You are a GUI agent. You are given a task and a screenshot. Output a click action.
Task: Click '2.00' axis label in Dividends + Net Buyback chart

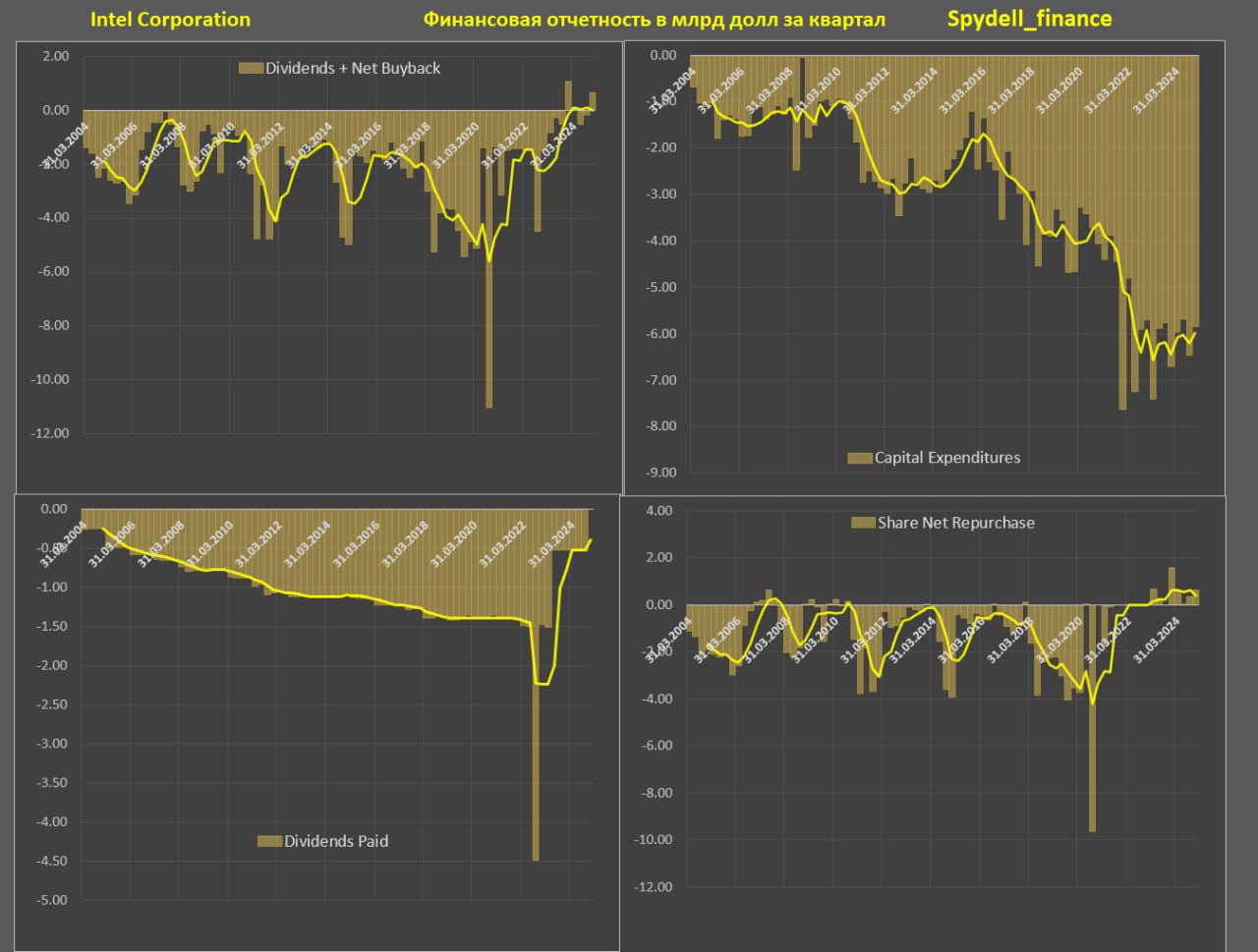(x=56, y=57)
